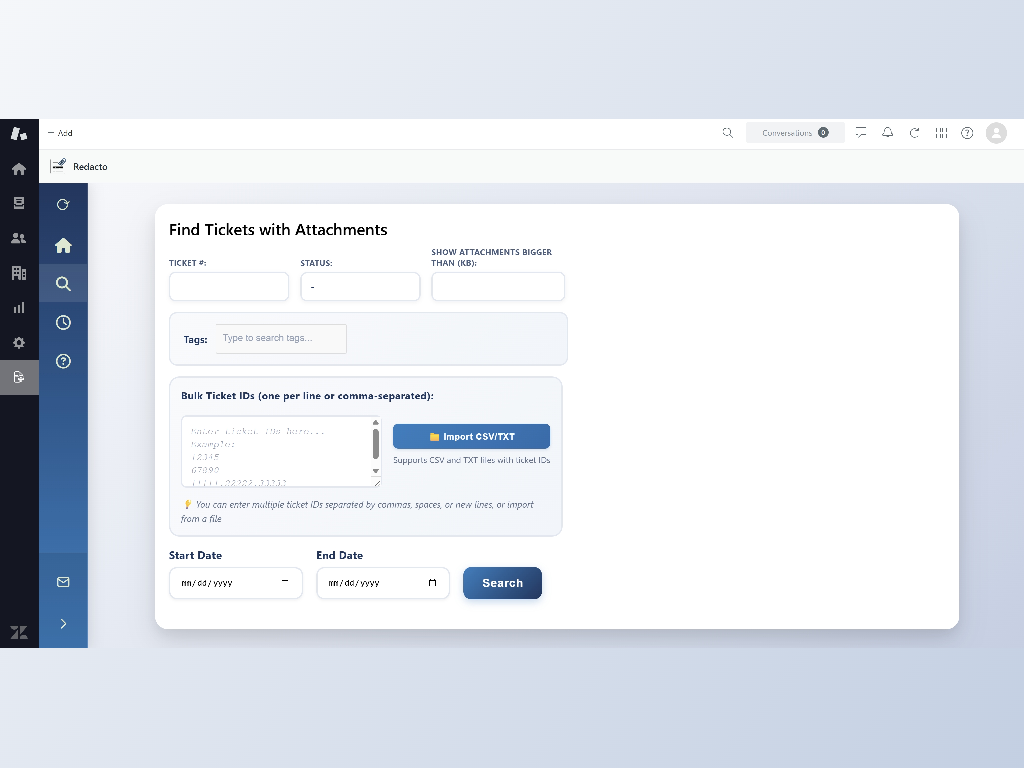Click the Import CSV/TXT button
Viewport: 1024px width, 768px height.
tap(471, 437)
